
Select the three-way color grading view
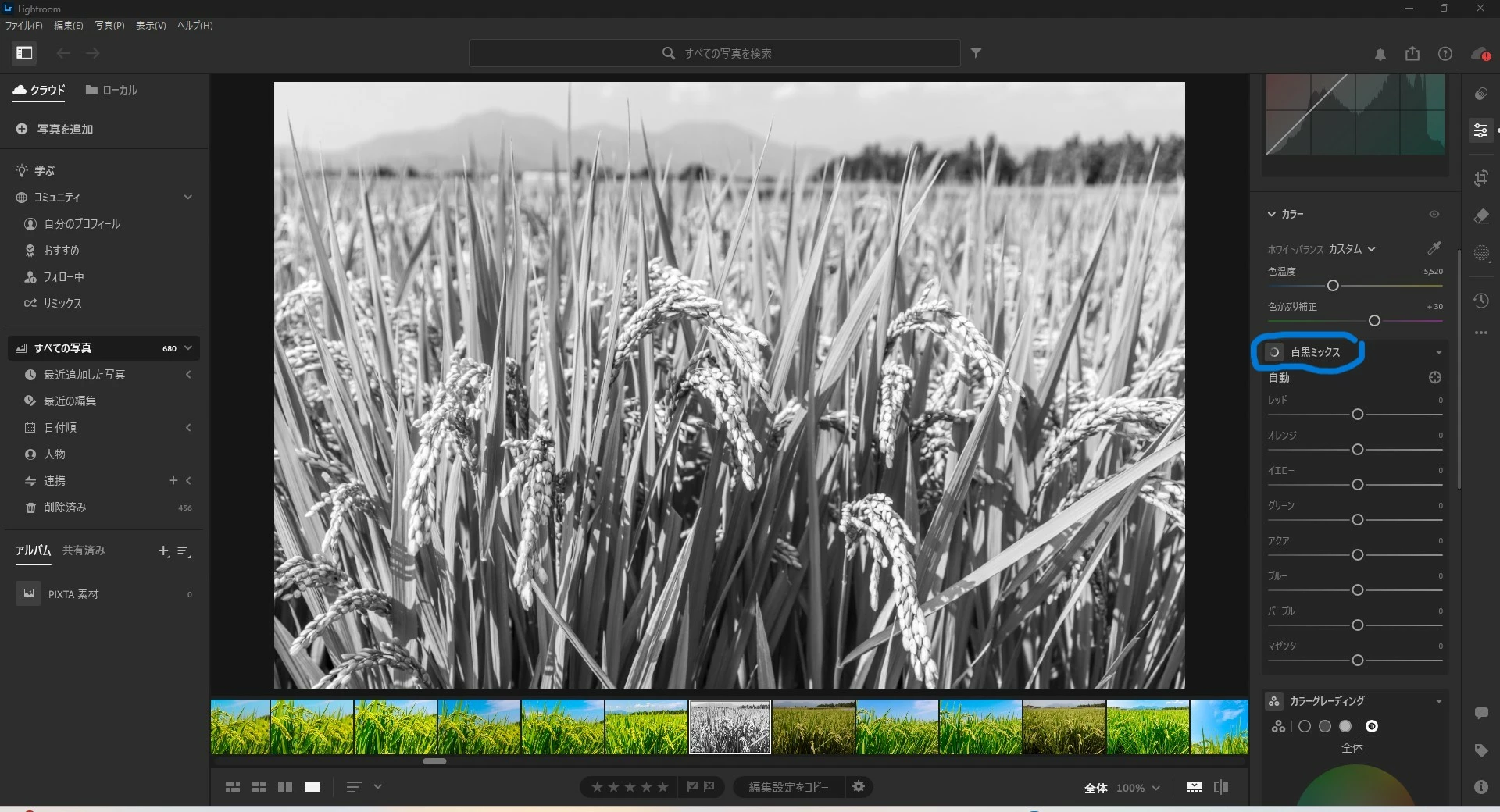1278,726
